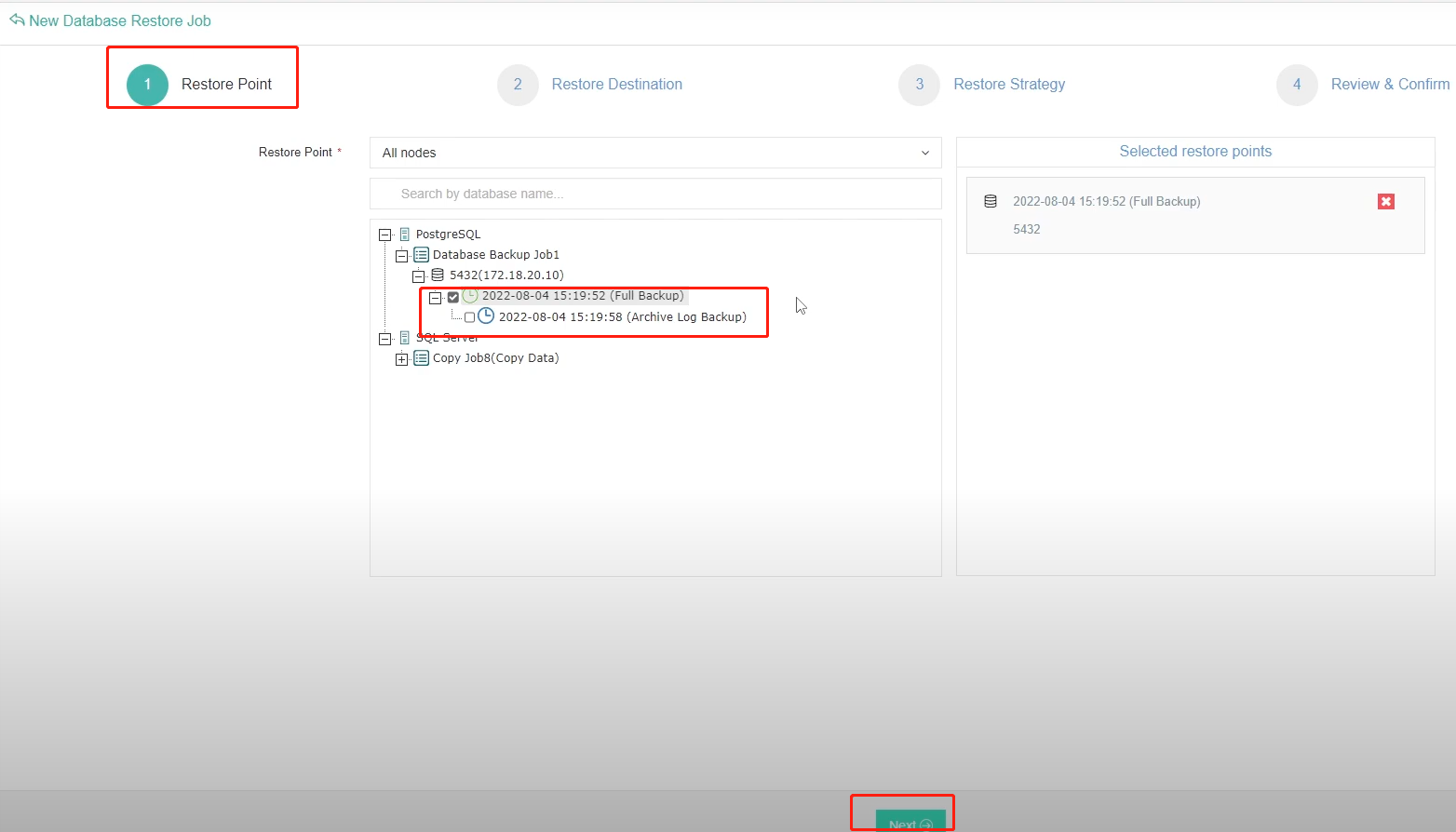Click database icon in Selected restore points
Viewport: 1456px width, 832px height.
pyautogui.click(x=991, y=201)
